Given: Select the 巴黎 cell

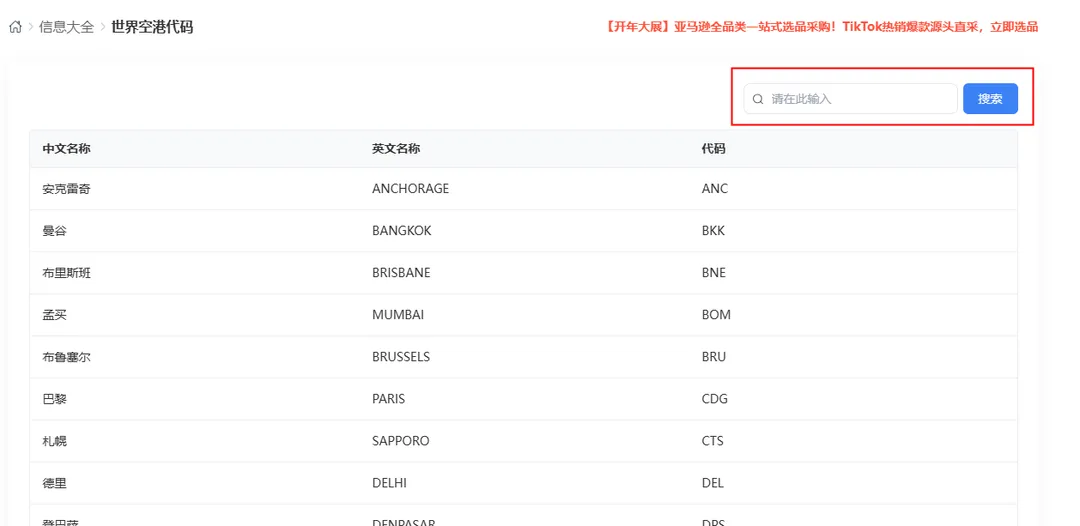Looking at the screenshot, I should point(54,399).
